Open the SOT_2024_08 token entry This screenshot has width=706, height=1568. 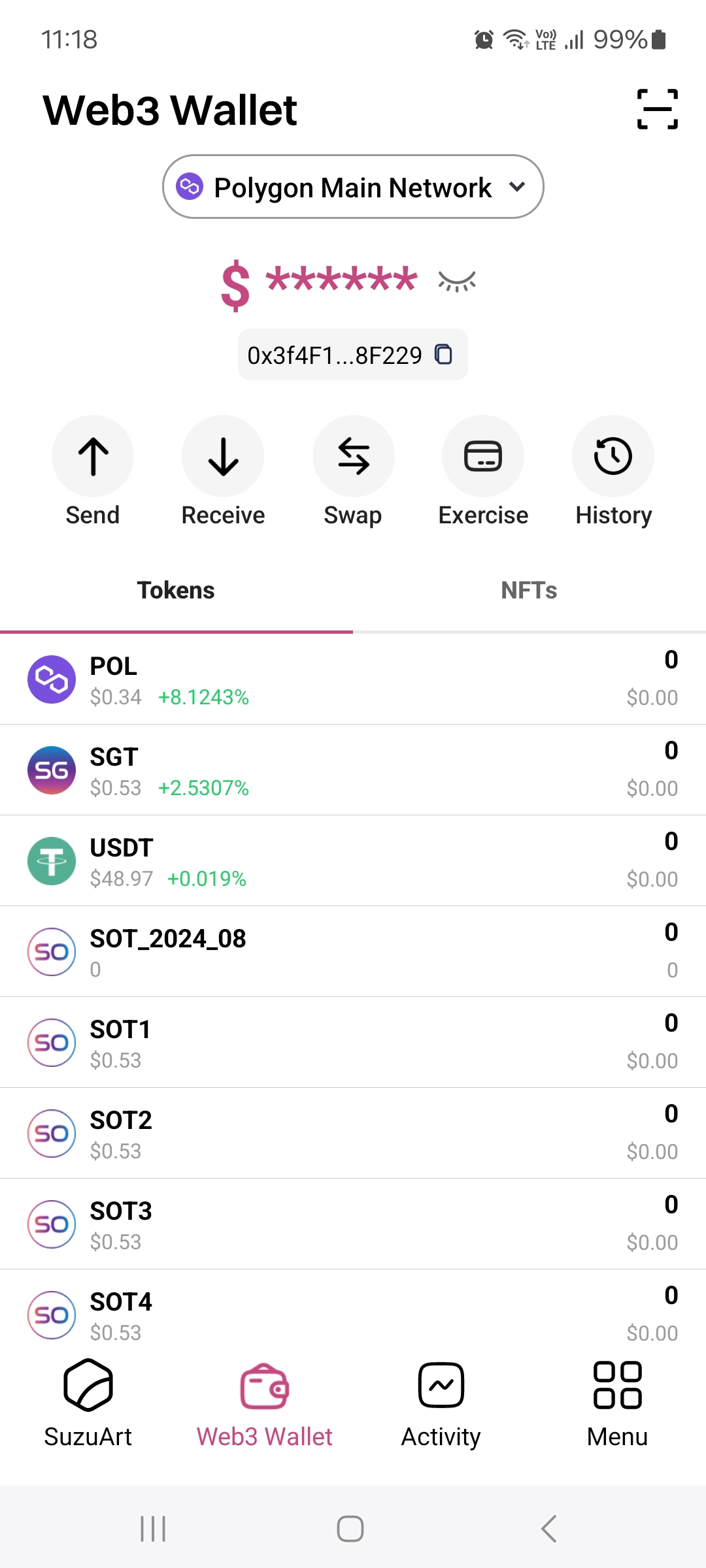pyautogui.click(x=353, y=952)
